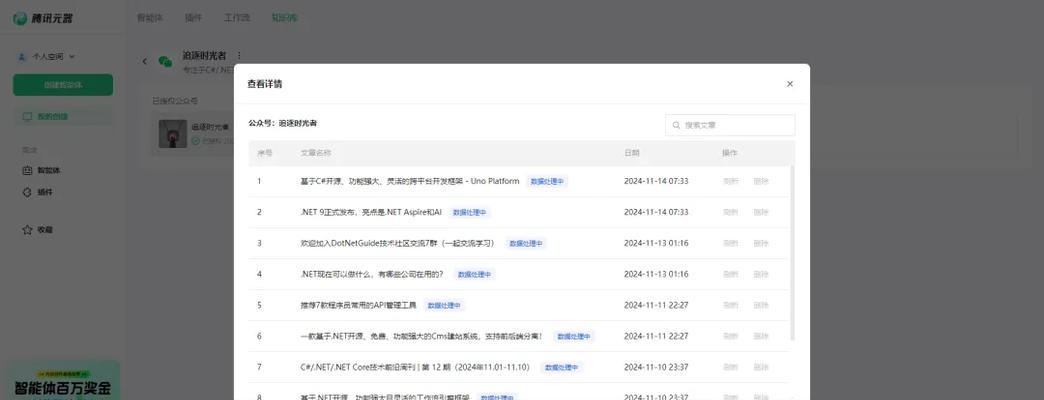The width and height of the screenshot is (1044, 400).
Task: Click the 文章名称 column header
Action: (x=316, y=153)
